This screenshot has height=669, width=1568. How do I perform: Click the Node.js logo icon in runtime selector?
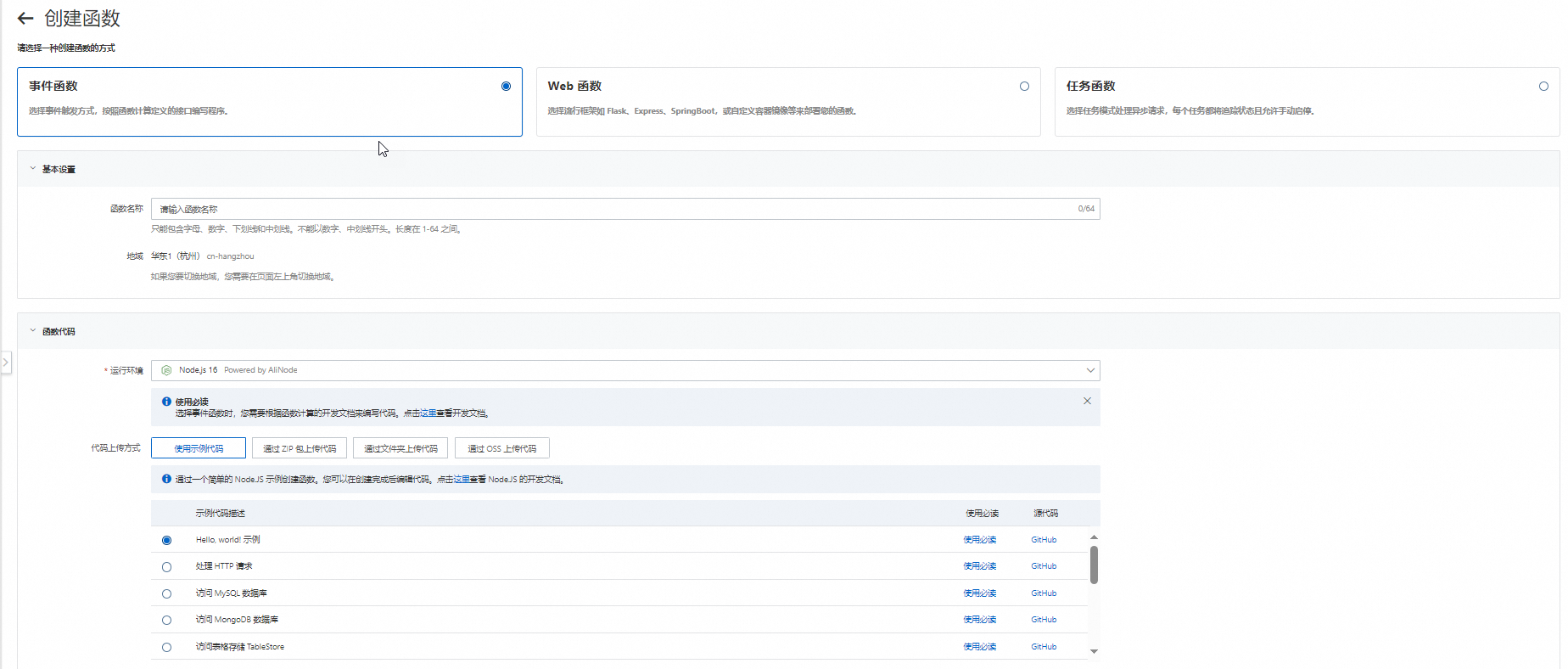coord(167,370)
